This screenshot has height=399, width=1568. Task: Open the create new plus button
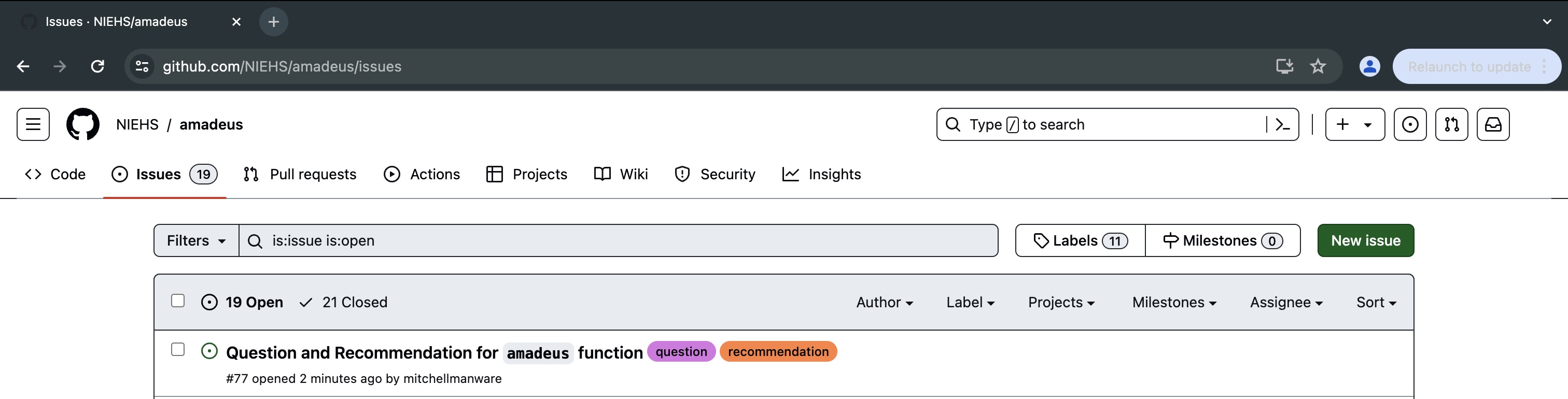pos(1354,125)
